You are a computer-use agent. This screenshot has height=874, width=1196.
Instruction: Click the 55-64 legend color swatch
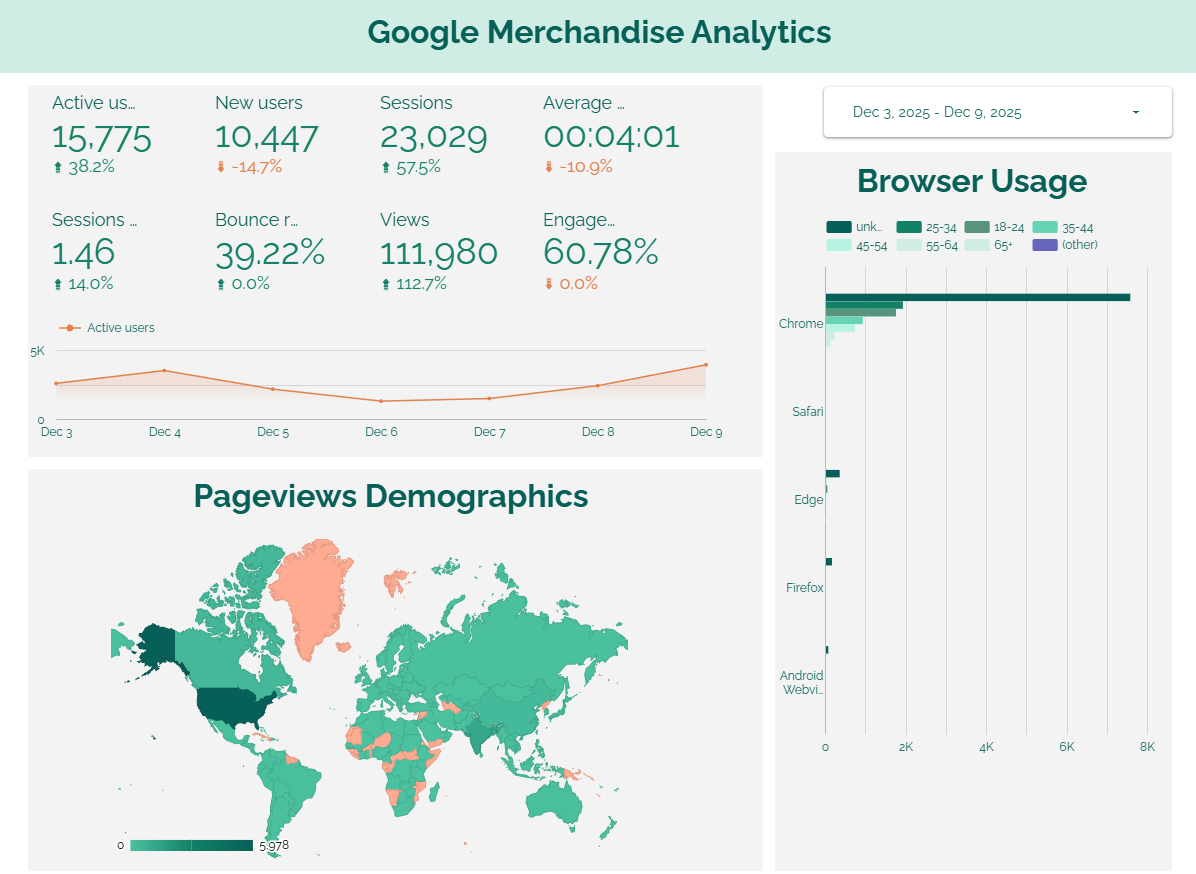tap(908, 245)
